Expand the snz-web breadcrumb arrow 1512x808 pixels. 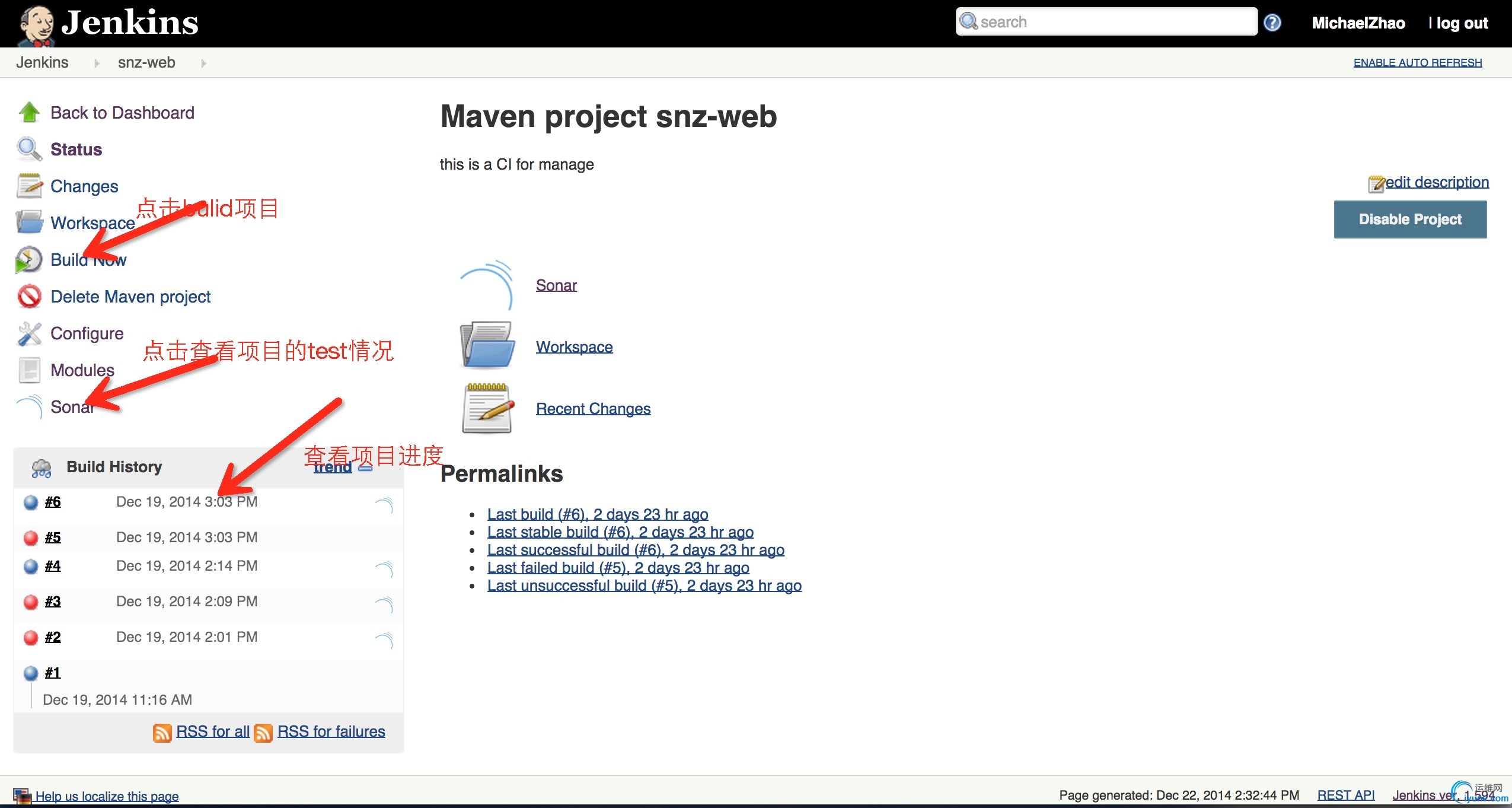(203, 63)
